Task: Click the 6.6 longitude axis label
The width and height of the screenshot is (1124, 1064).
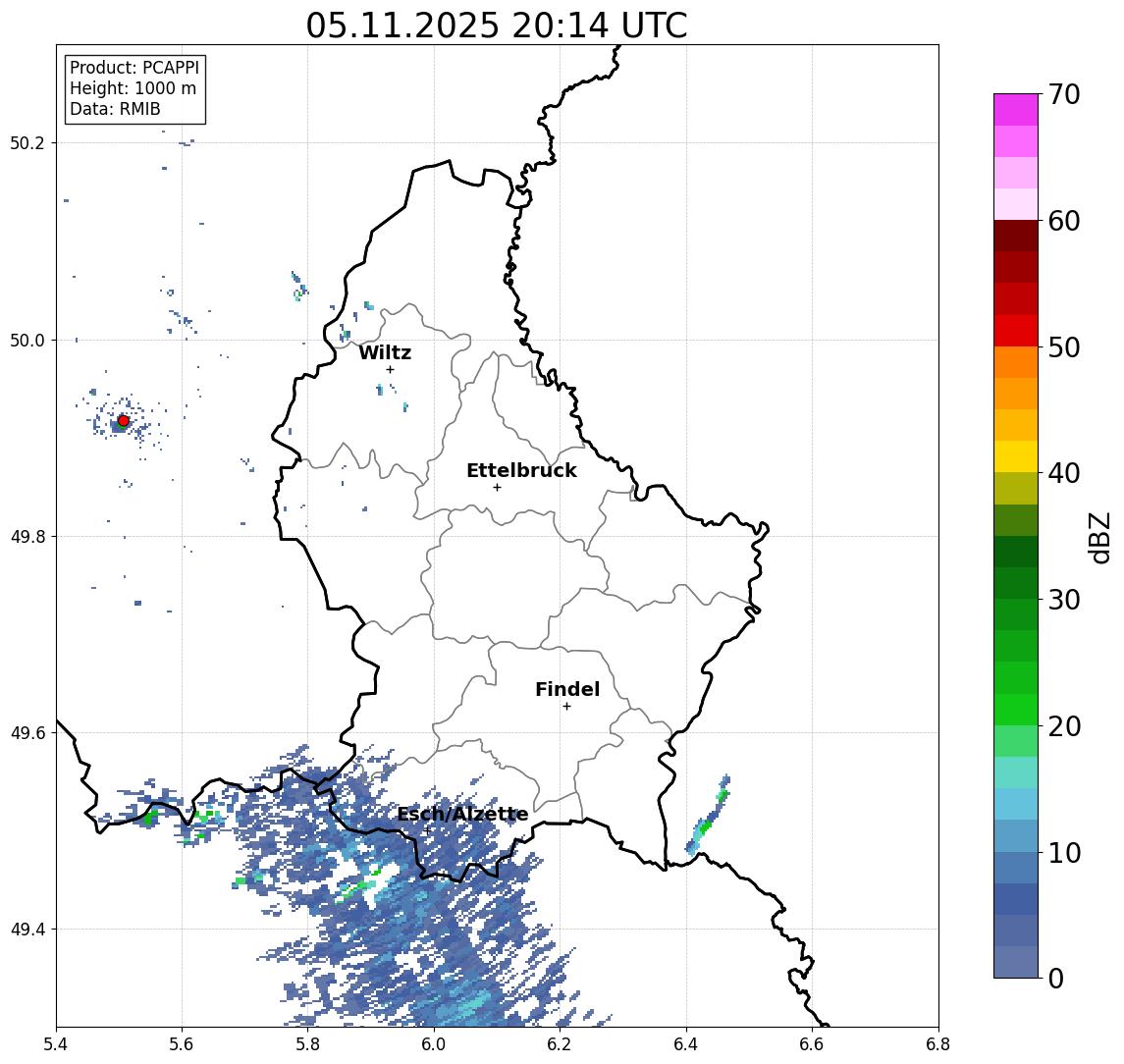Action: point(812,1044)
